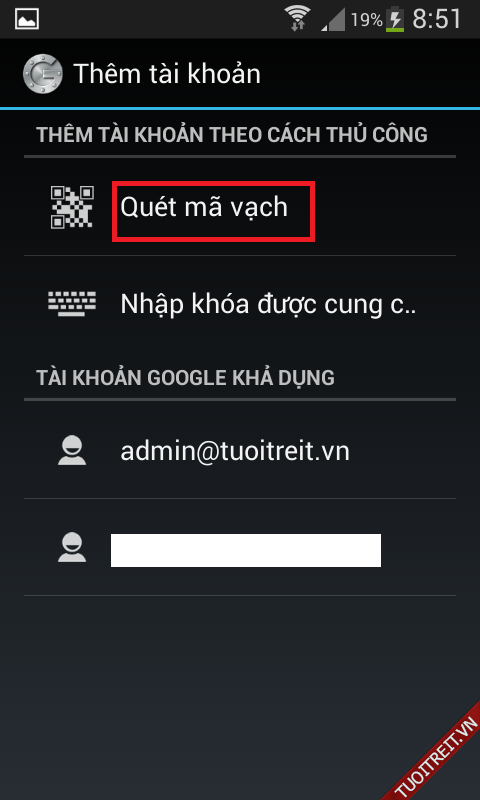Tap the mobile signal strength icon
This screenshot has width=480, height=800.
coord(333,20)
